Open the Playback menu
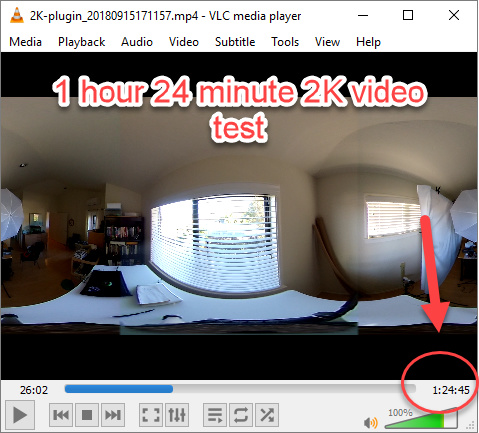479x433 pixels. tap(82, 42)
